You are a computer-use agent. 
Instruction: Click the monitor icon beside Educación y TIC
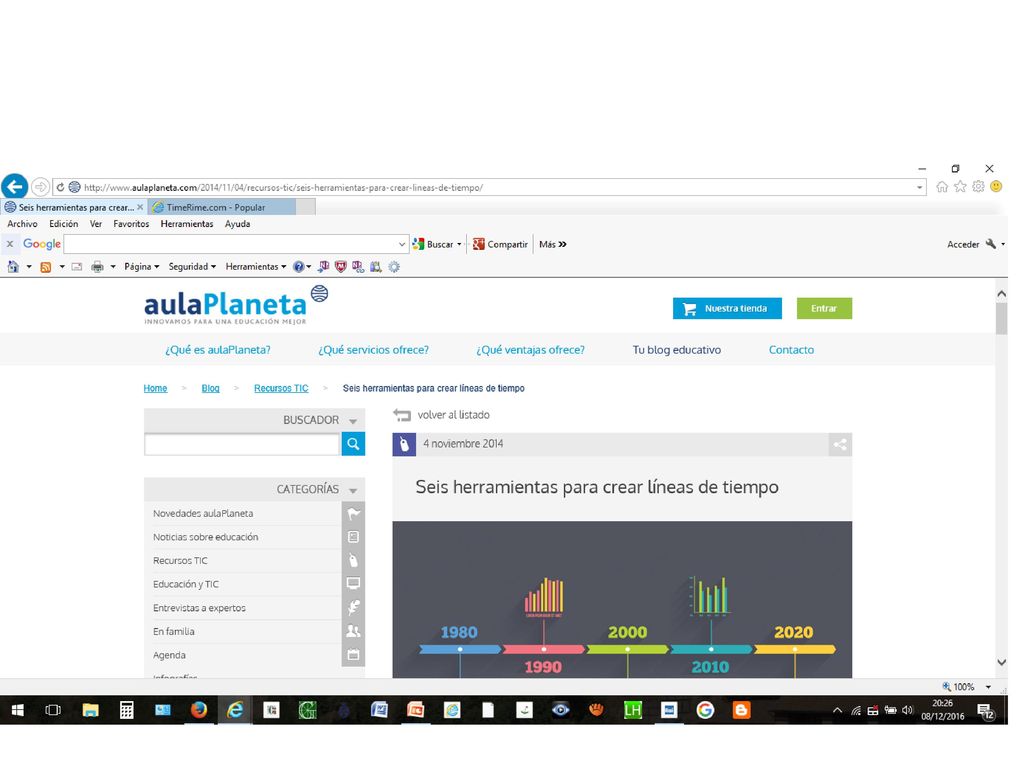pyautogui.click(x=353, y=584)
